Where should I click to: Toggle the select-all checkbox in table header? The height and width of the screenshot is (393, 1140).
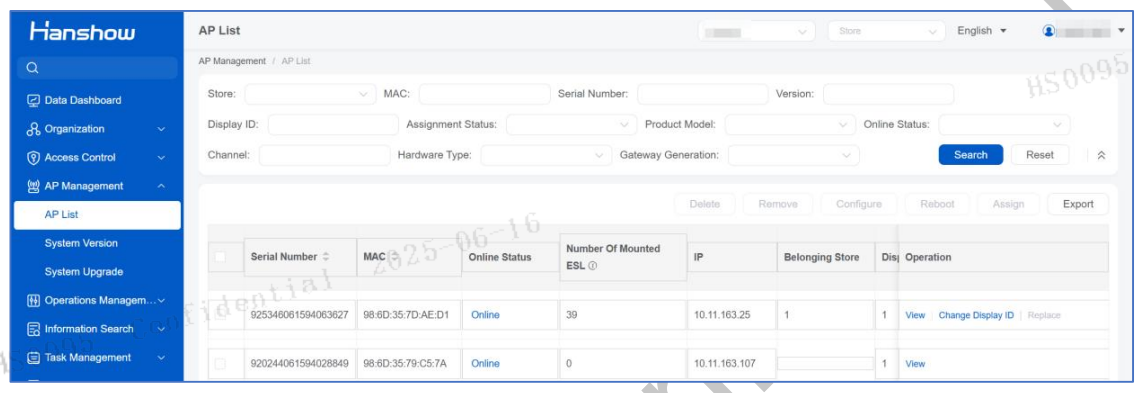[220, 256]
